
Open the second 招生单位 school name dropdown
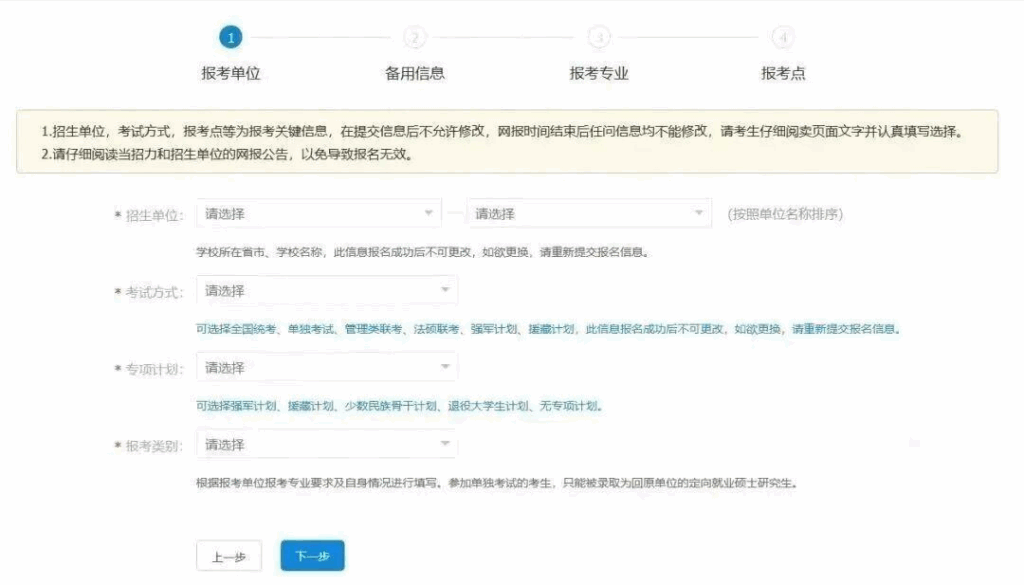point(588,214)
